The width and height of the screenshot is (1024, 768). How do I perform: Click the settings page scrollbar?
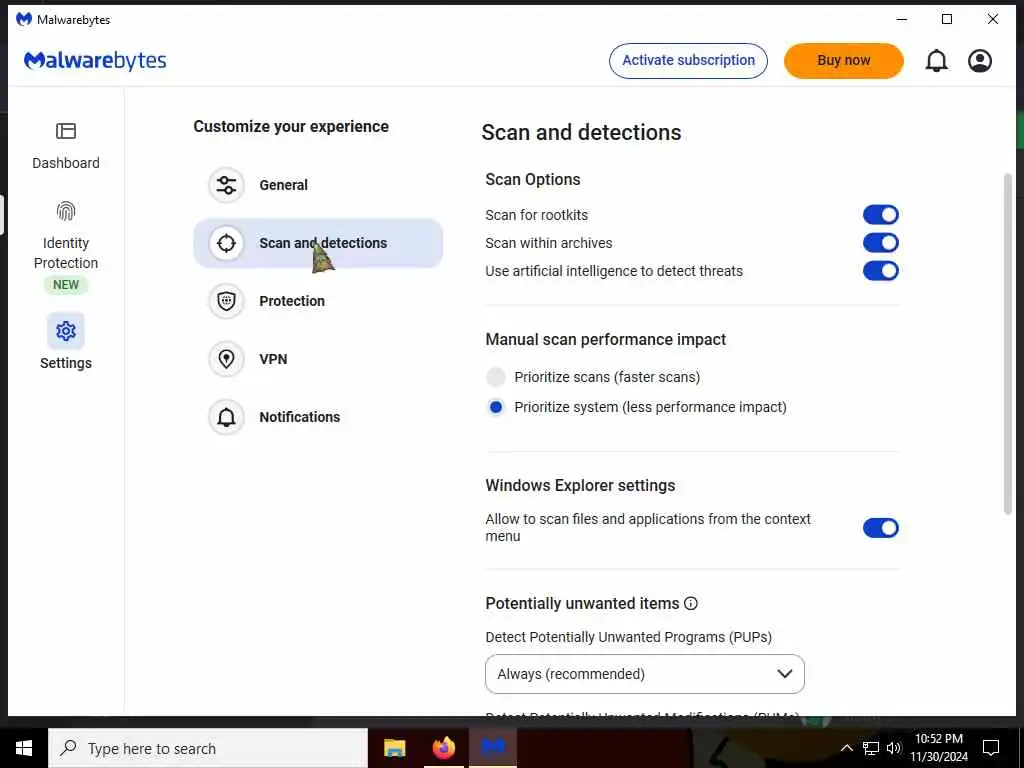(1008, 344)
